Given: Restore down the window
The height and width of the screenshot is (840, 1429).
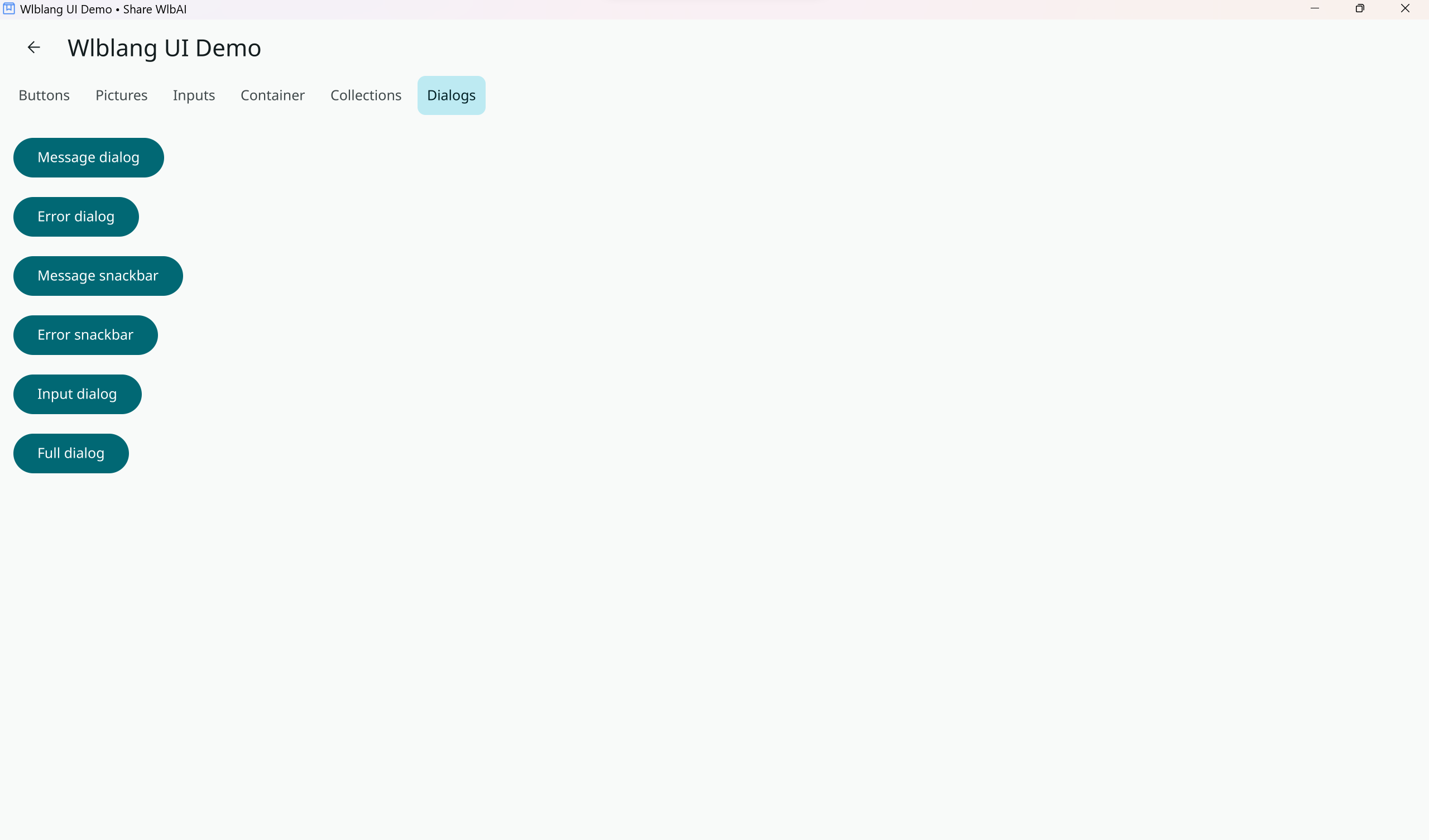Looking at the screenshot, I should [1360, 9].
